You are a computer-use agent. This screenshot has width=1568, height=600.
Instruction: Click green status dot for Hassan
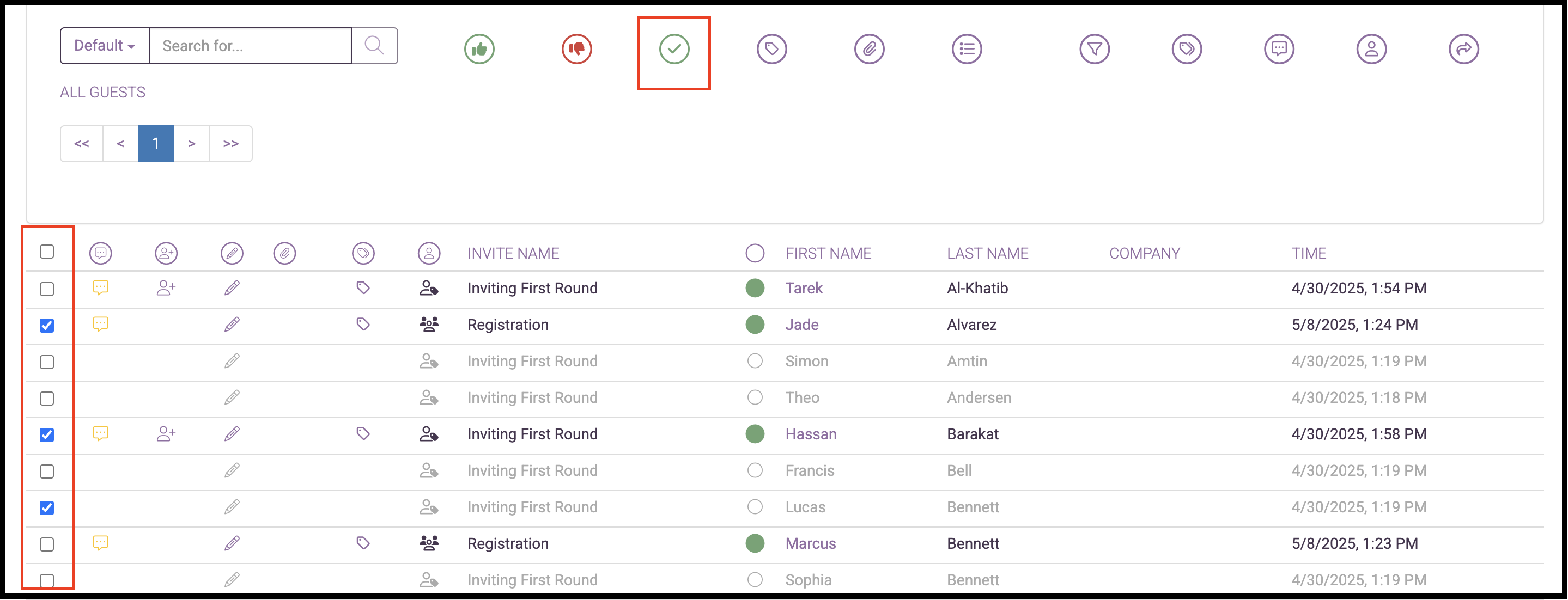(755, 434)
